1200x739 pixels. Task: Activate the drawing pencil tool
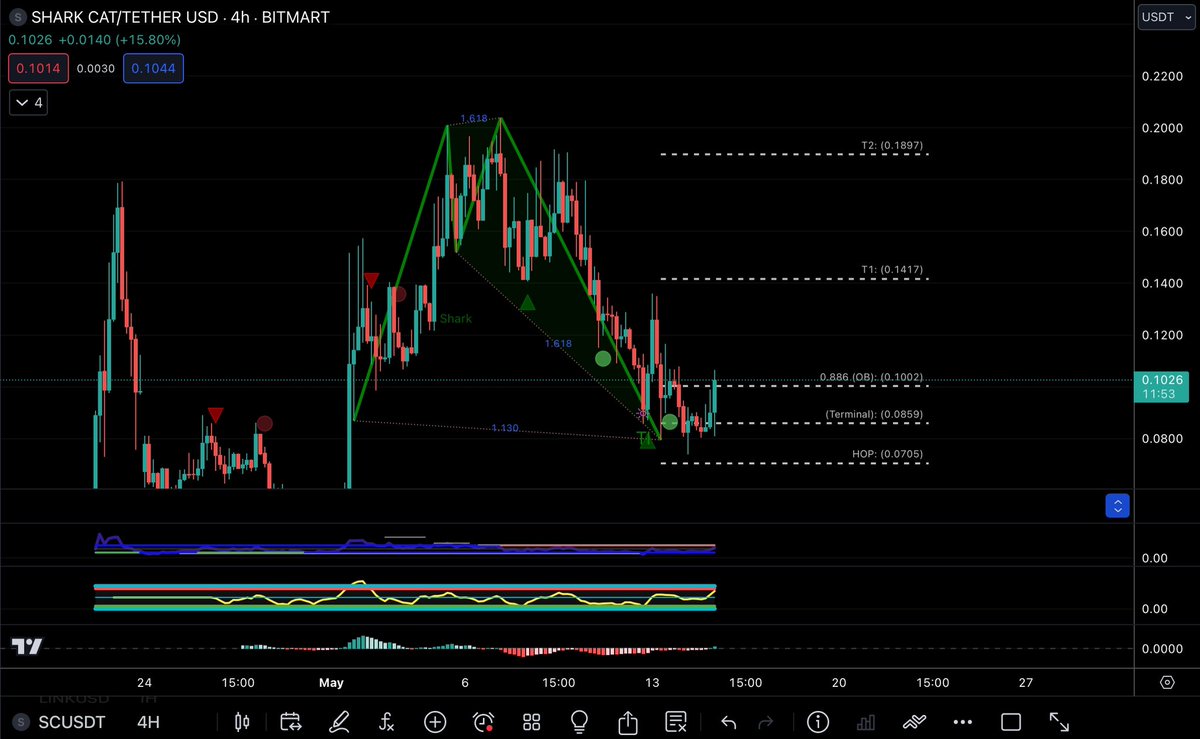click(x=340, y=721)
